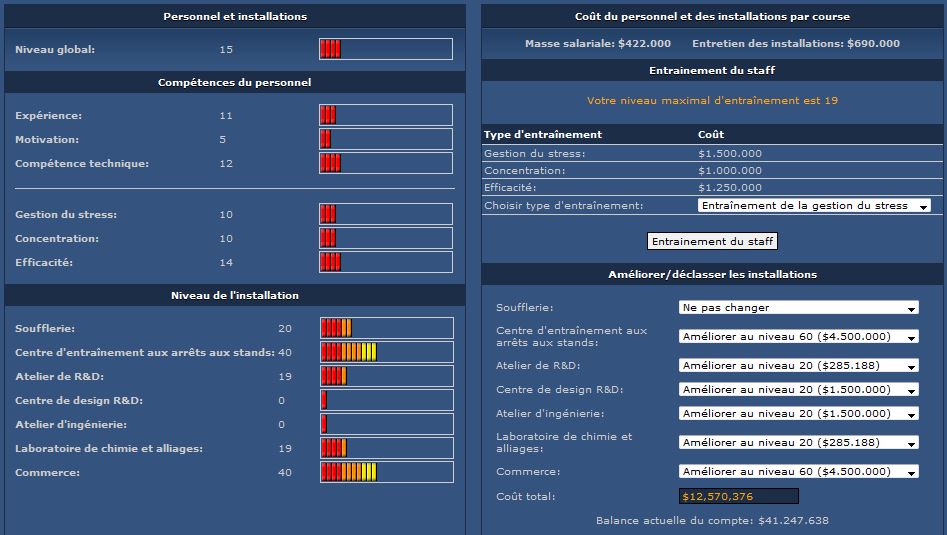The image size is (947, 535).
Task: Click the Compétence technique level bar
Action: (386, 163)
